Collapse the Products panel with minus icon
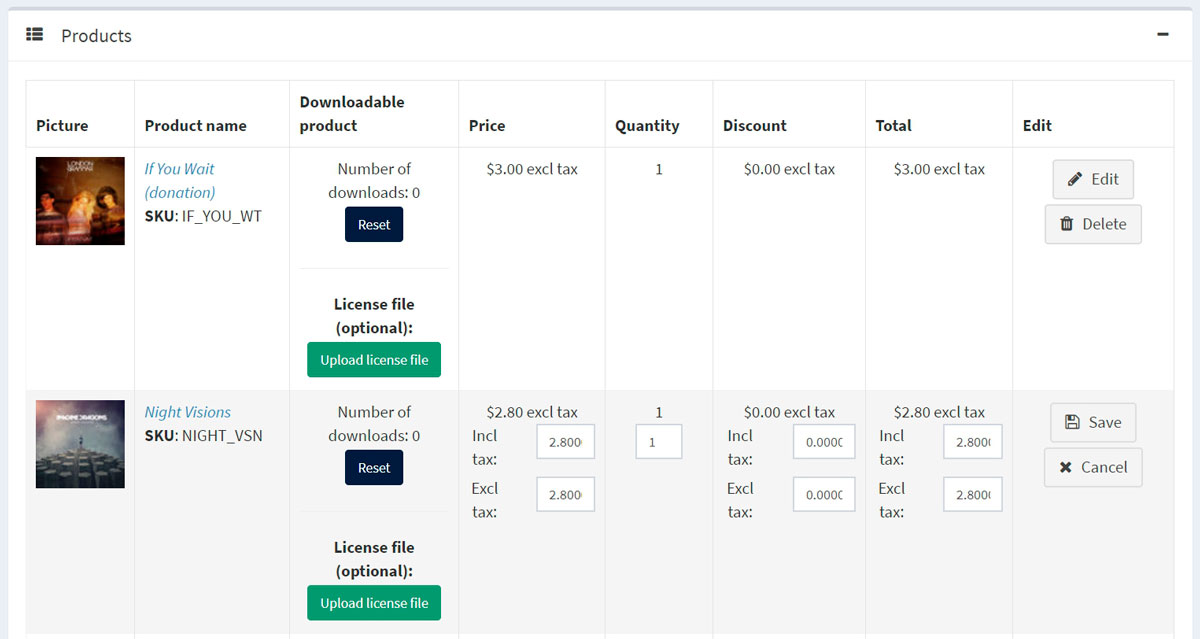1200x639 pixels. (1162, 35)
